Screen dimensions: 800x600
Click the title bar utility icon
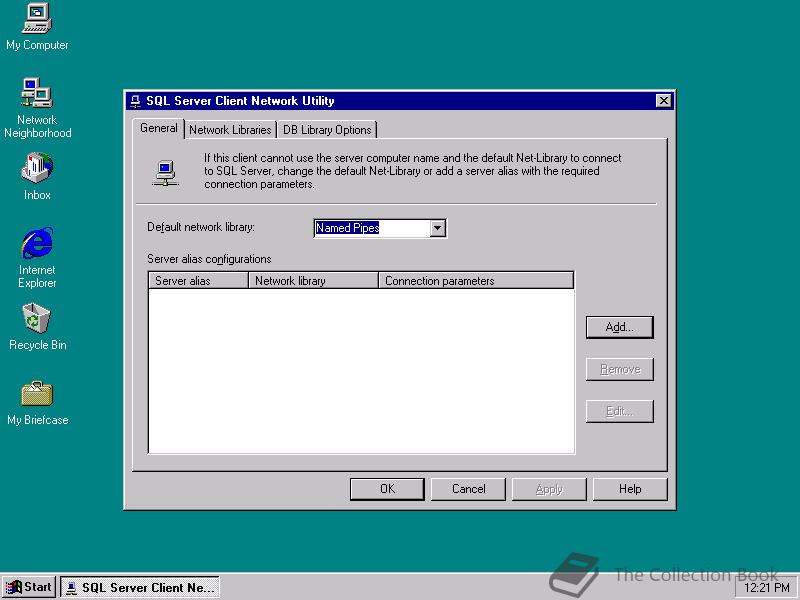[x=135, y=101]
